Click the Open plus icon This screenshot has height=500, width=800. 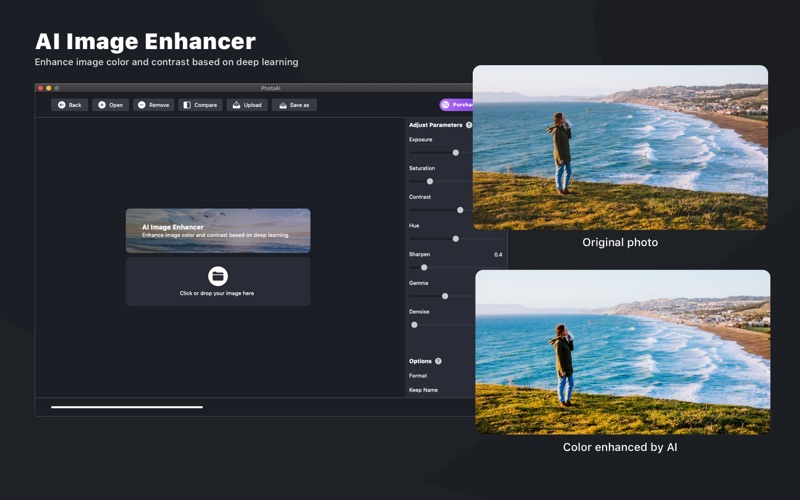(x=102, y=105)
